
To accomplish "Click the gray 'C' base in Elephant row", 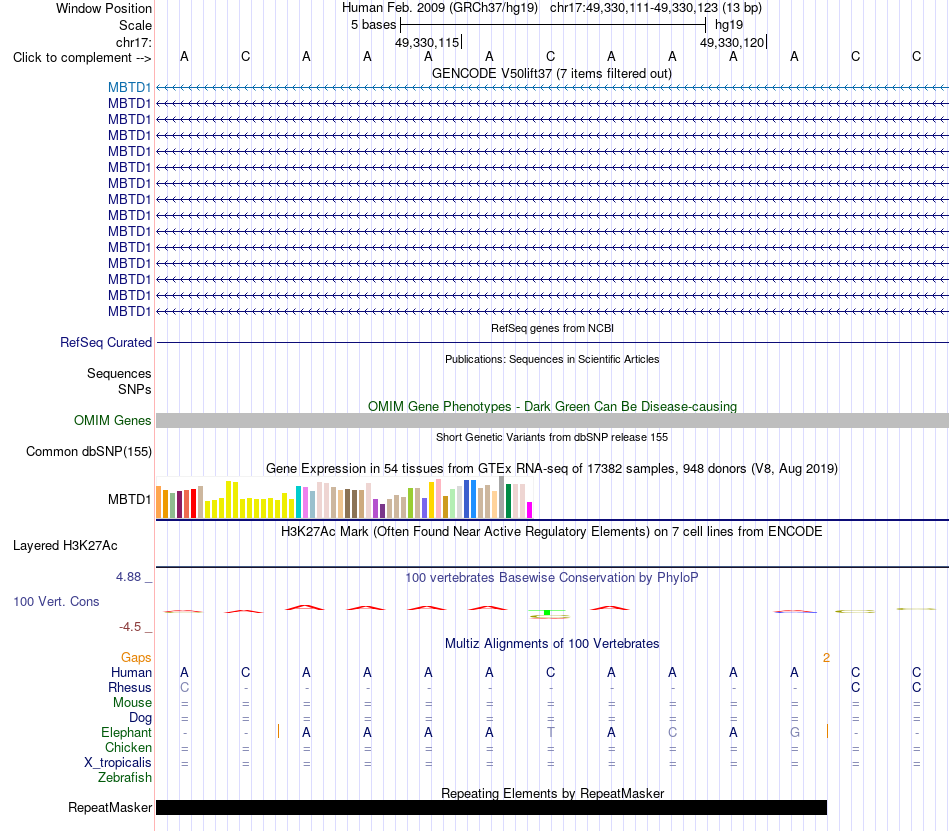I will point(673,732).
